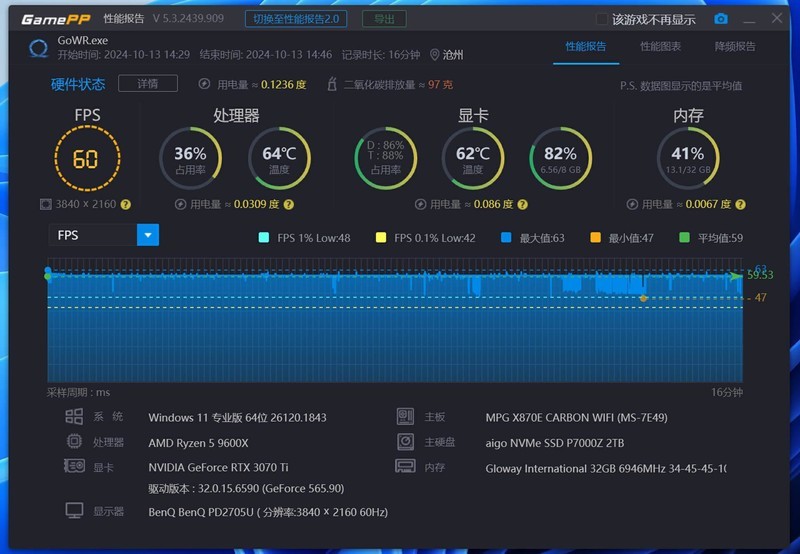Click the processor 36% usage gauge
This screenshot has width=800, height=554.
click(190, 159)
